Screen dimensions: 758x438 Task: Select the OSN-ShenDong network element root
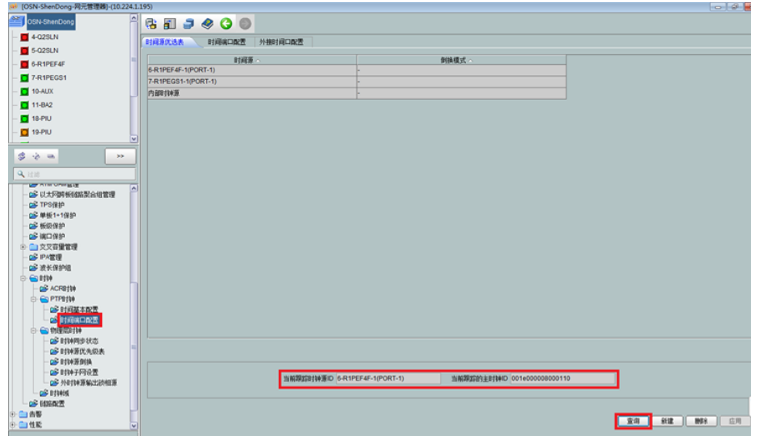50,22
